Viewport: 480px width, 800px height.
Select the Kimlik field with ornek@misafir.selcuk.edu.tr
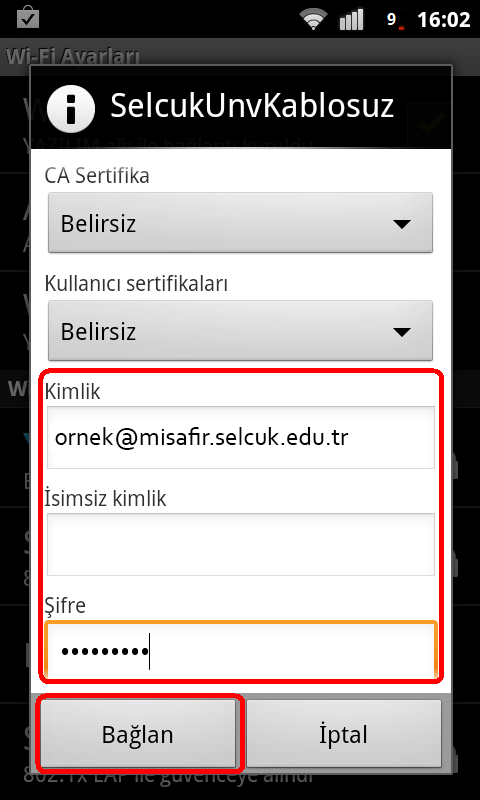tap(241, 437)
